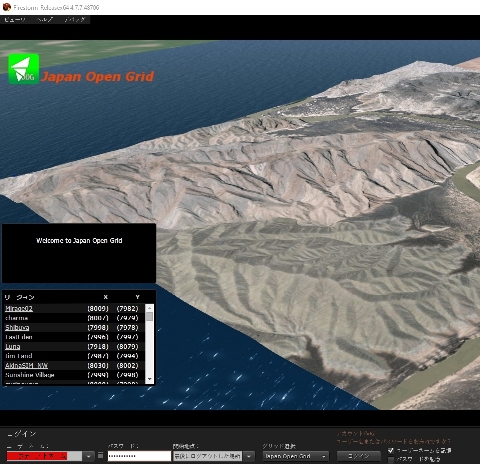Open the third menu in the menu bar

(x=75, y=20)
